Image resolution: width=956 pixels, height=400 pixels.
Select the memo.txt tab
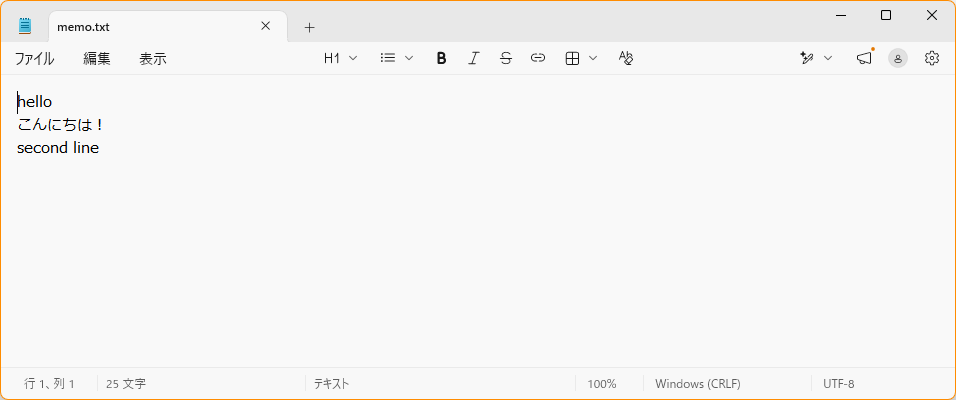point(168,27)
